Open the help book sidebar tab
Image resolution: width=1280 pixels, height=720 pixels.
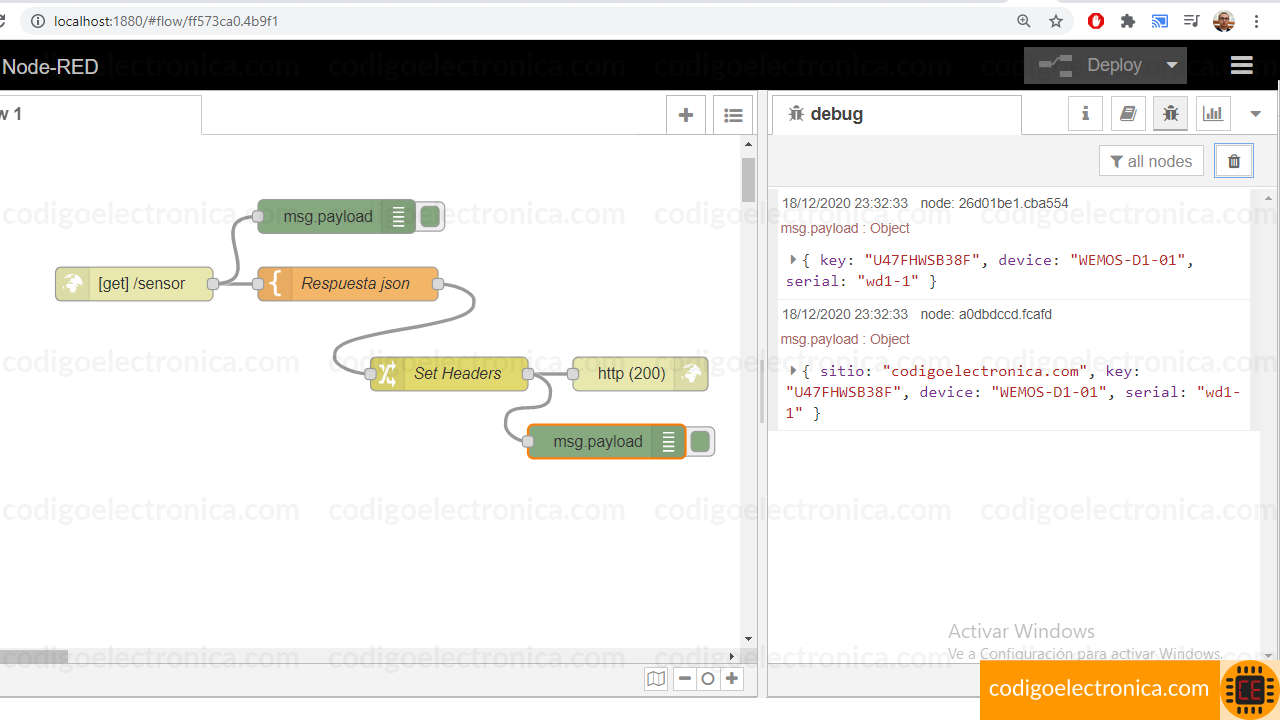[1128, 114]
